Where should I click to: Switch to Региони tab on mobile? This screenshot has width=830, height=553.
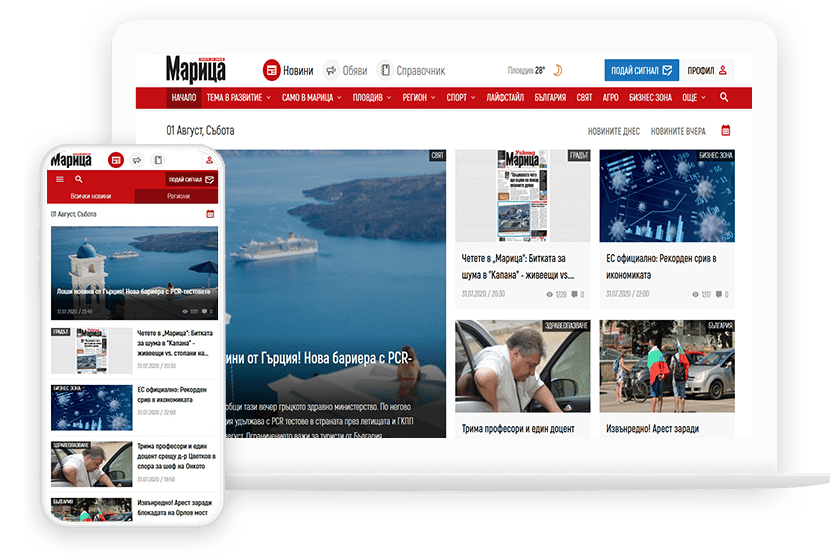click(x=178, y=196)
